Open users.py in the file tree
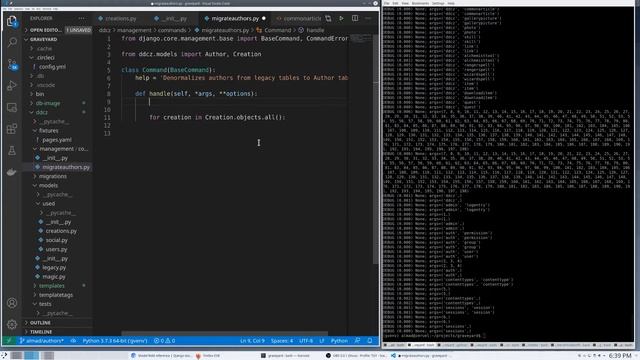Viewport: 640px width, 360px height. (56, 249)
